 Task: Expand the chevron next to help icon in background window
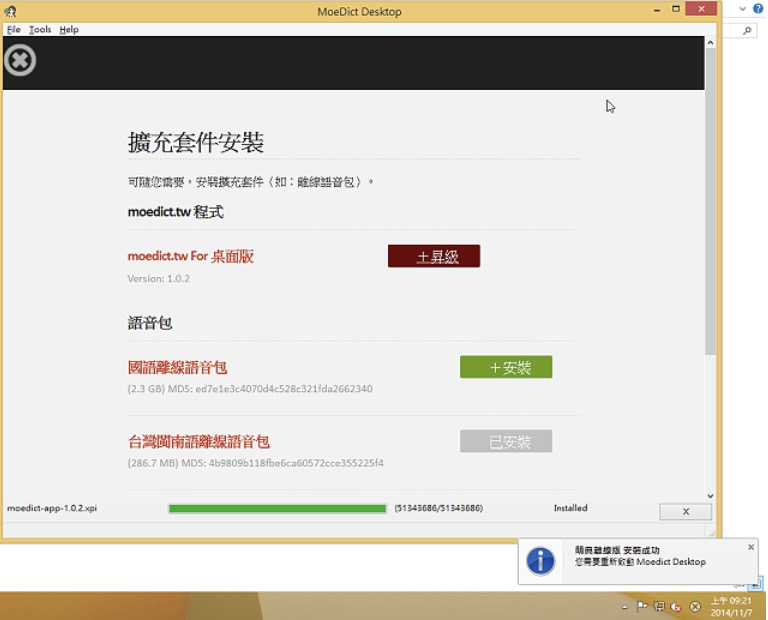click(x=743, y=9)
